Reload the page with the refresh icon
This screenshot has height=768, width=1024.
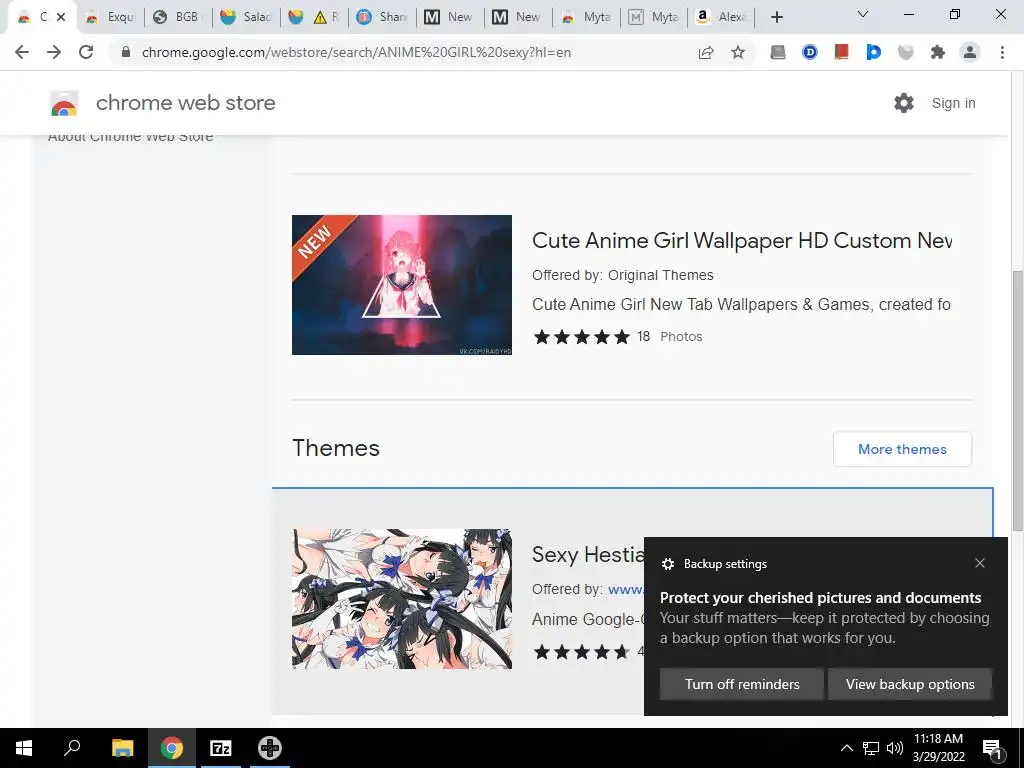coord(86,52)
